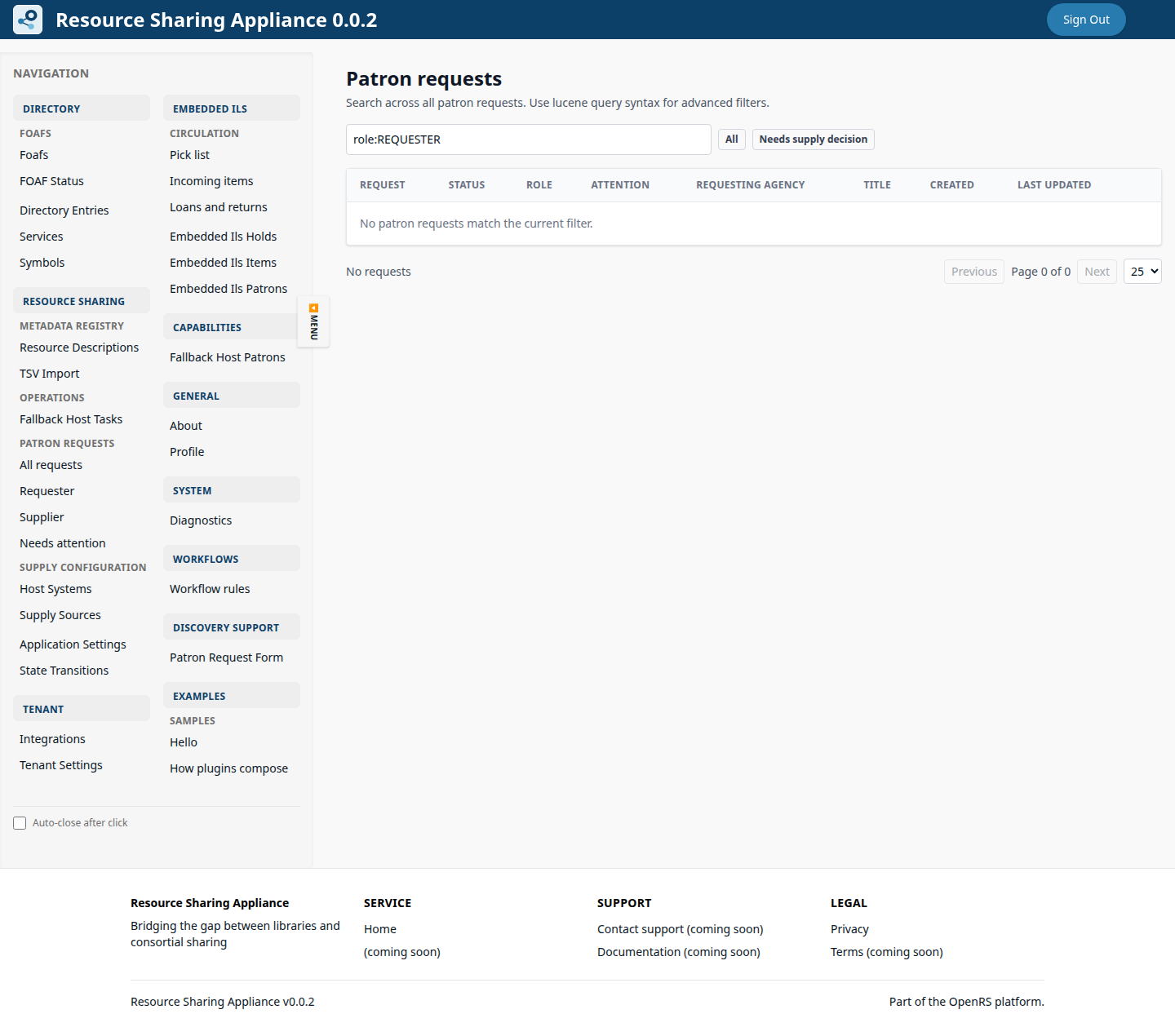Click the Resource Sharing Appliance logo icon
1175x1036 pixels.
click(x=28, y=20)
